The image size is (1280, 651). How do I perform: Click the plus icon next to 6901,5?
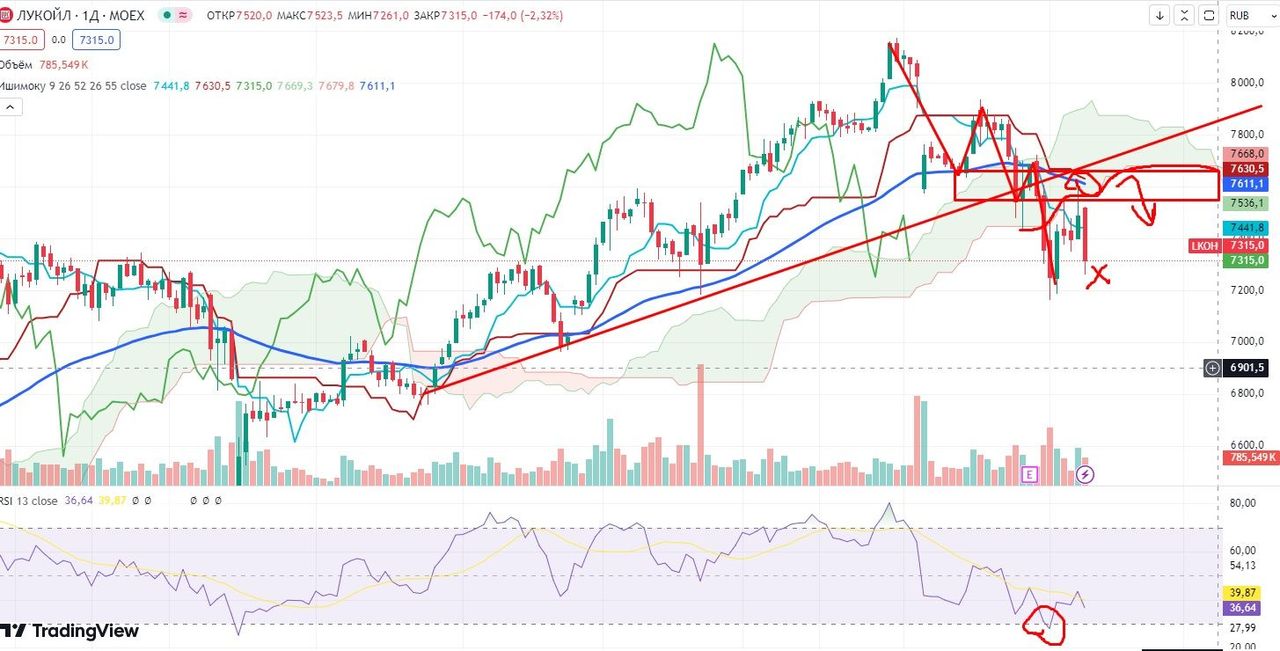1212,368
